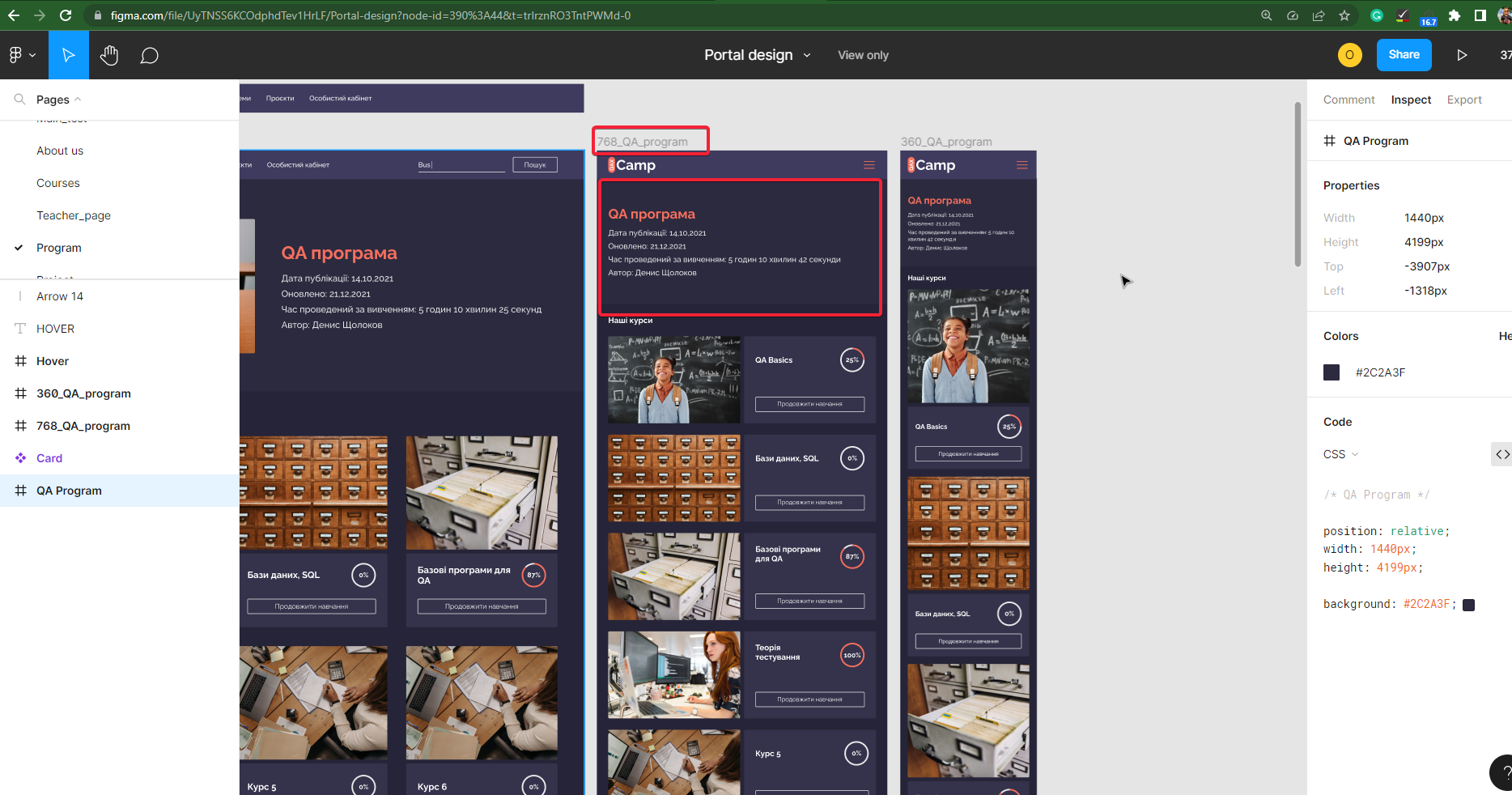Click the Share button
1512x795 pixels.
1404,55
